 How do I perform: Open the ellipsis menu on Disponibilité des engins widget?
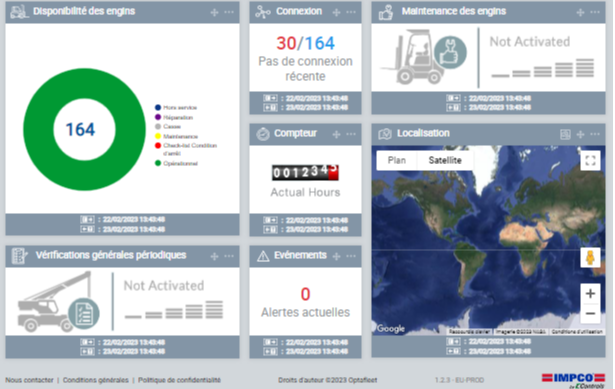[229, 12]
